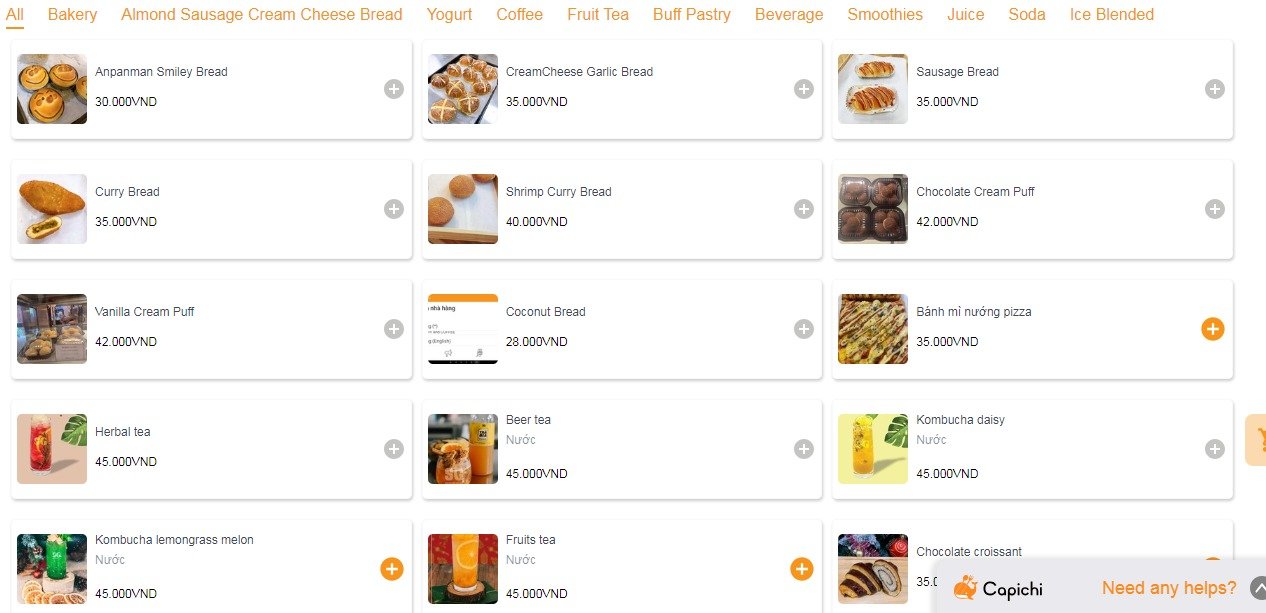This screenshot has height=613, width=1266.
Task: Show the Ice Blended category
Action: (x=1111, y=15)
